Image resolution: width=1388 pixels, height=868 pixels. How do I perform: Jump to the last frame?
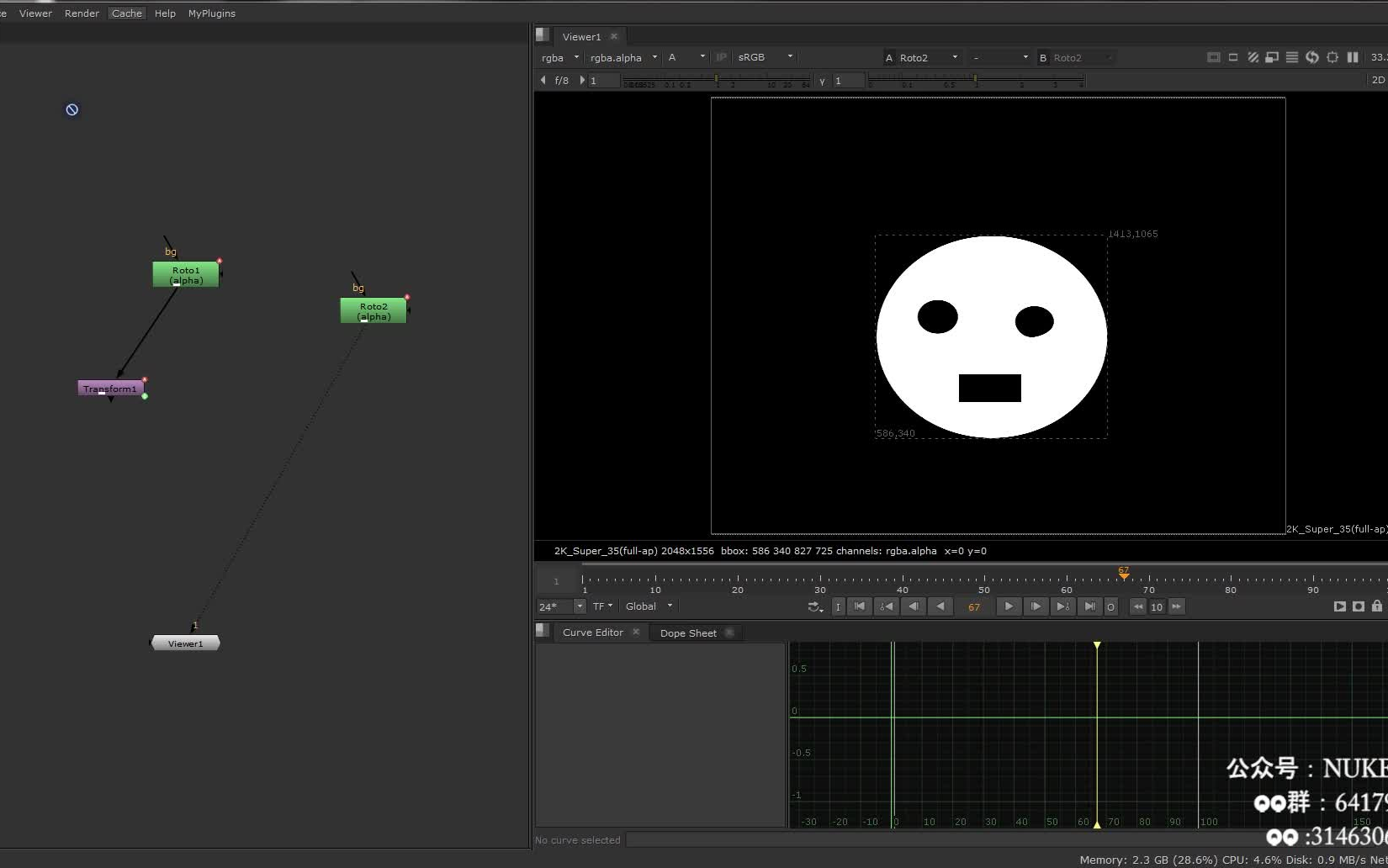[1089, 606]
